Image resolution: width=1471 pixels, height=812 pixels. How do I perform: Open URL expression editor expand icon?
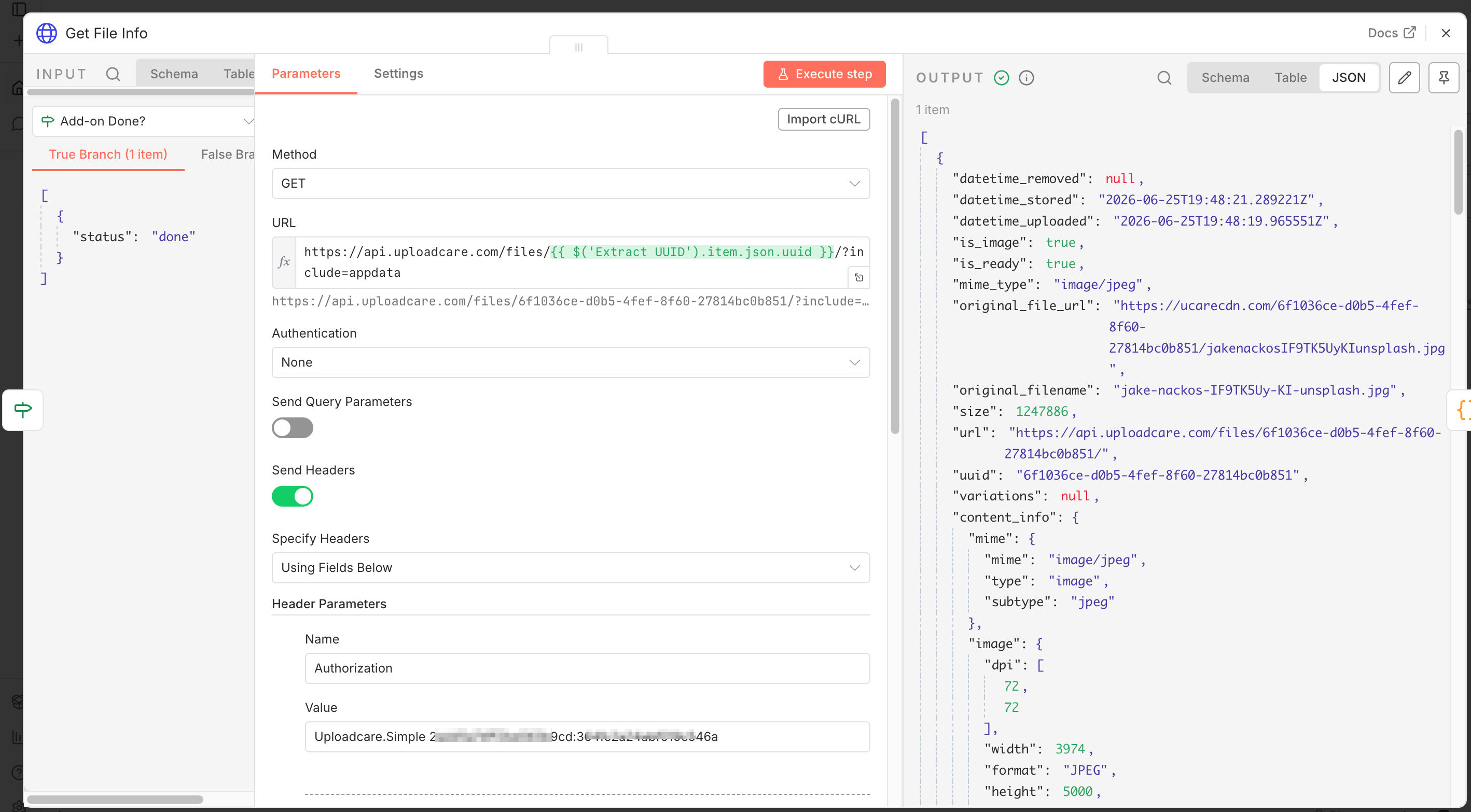(858, 277)
